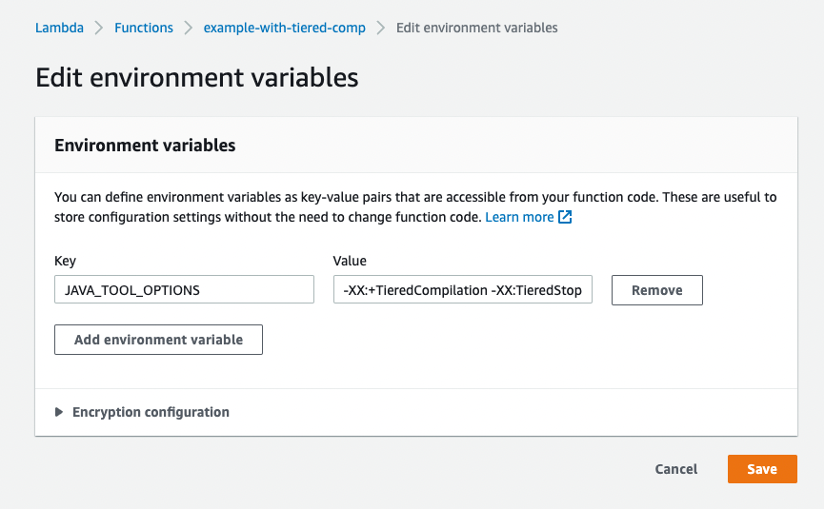Remove the JAVA_TOOL_OPTIONS variable
Screen dimensions: 824x510
[x=657, y=290]
